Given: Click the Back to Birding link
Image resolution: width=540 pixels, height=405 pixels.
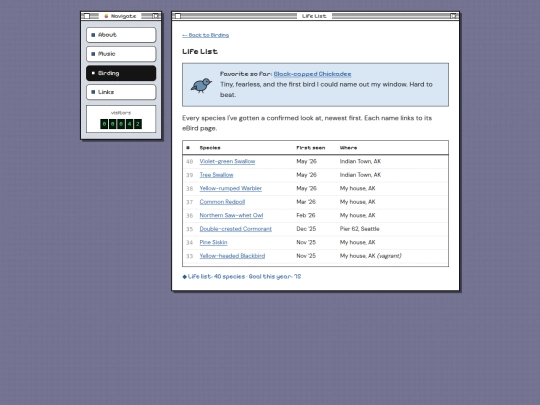Looking at the screenshot, I should (x=206, y=35).
